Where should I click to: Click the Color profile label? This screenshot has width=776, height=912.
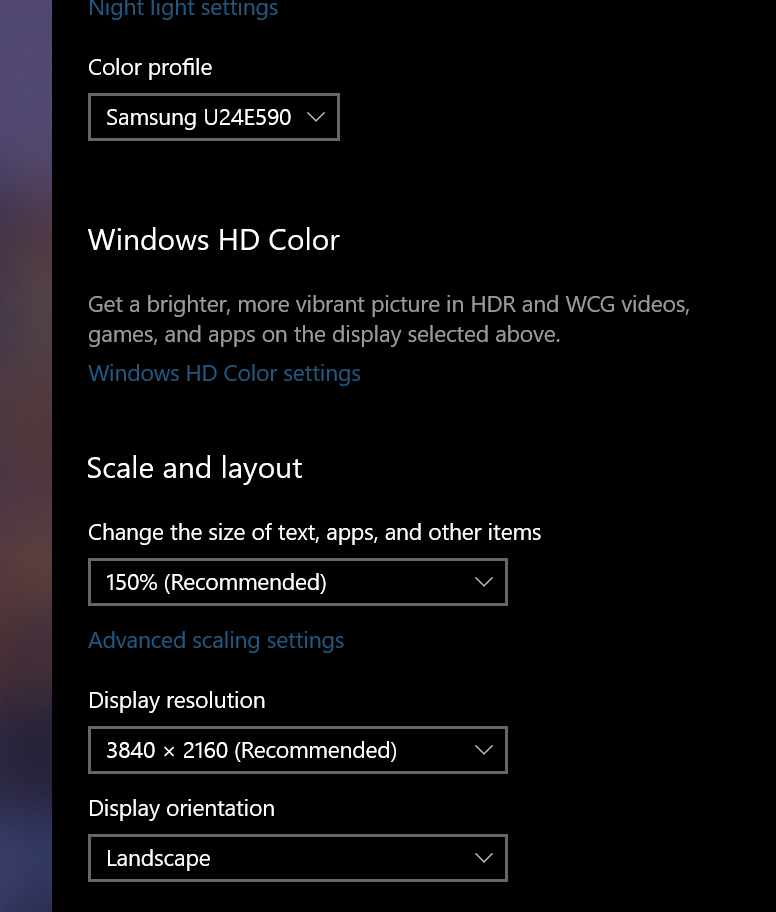(150, 67)
